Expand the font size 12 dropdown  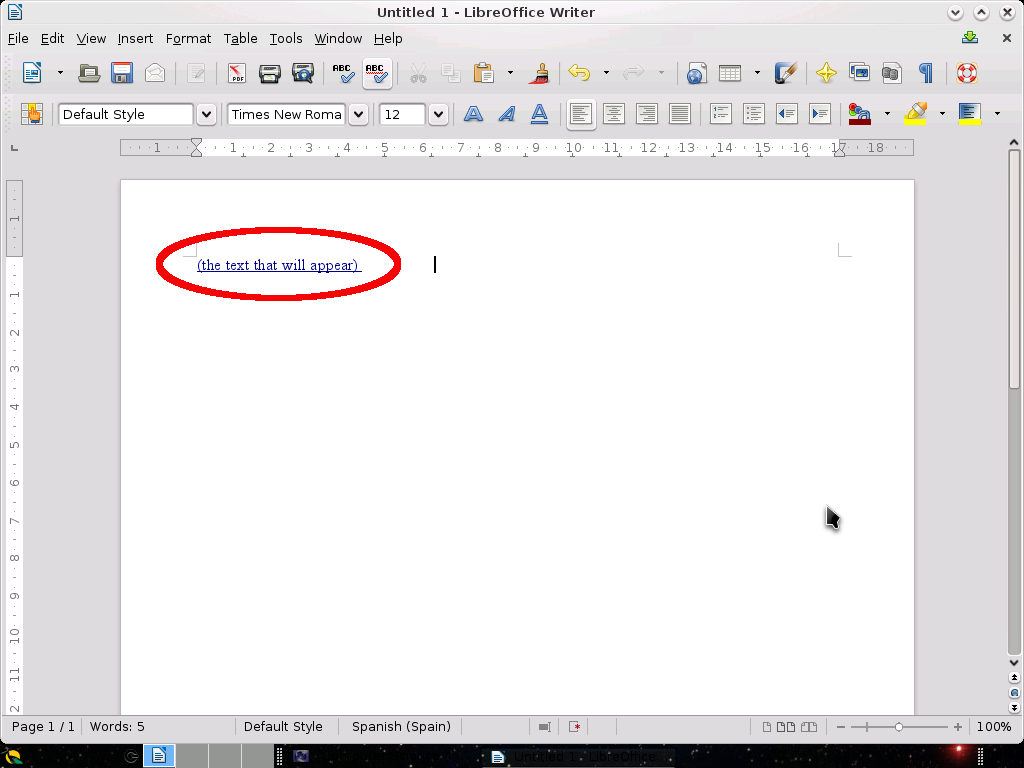pyautogui.click(x=438, y=113)
